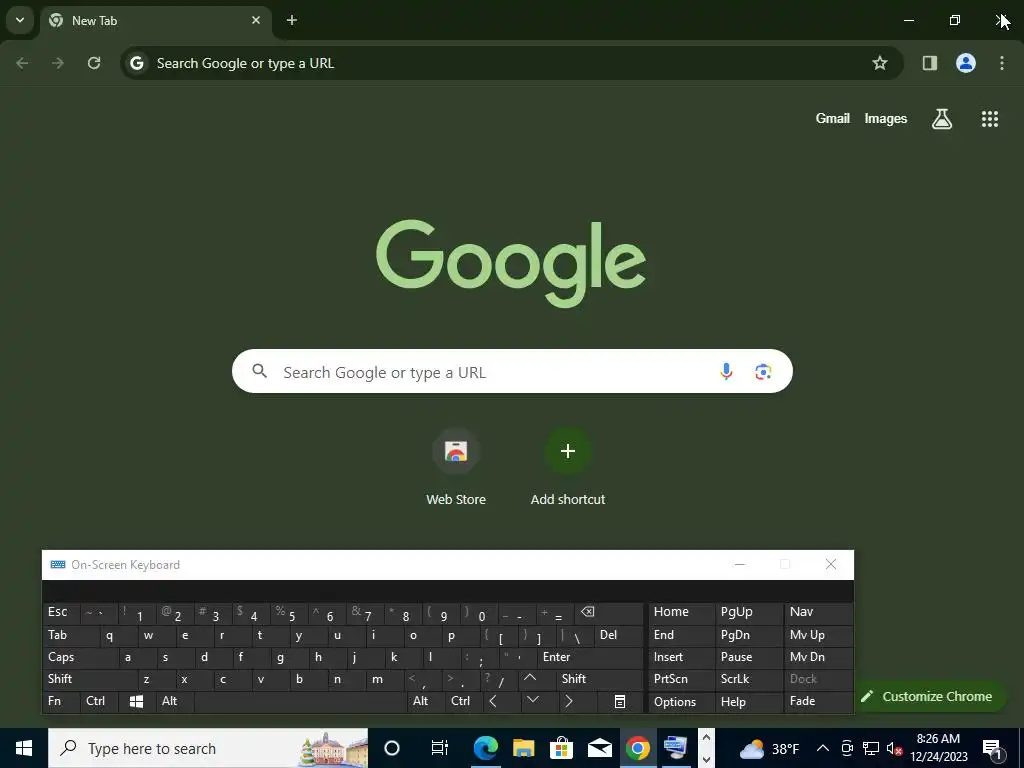Toggle the right Ctrl key on the On-Screen Keyboard
This screenshot has width=1024, height=768.
point(464,701)
